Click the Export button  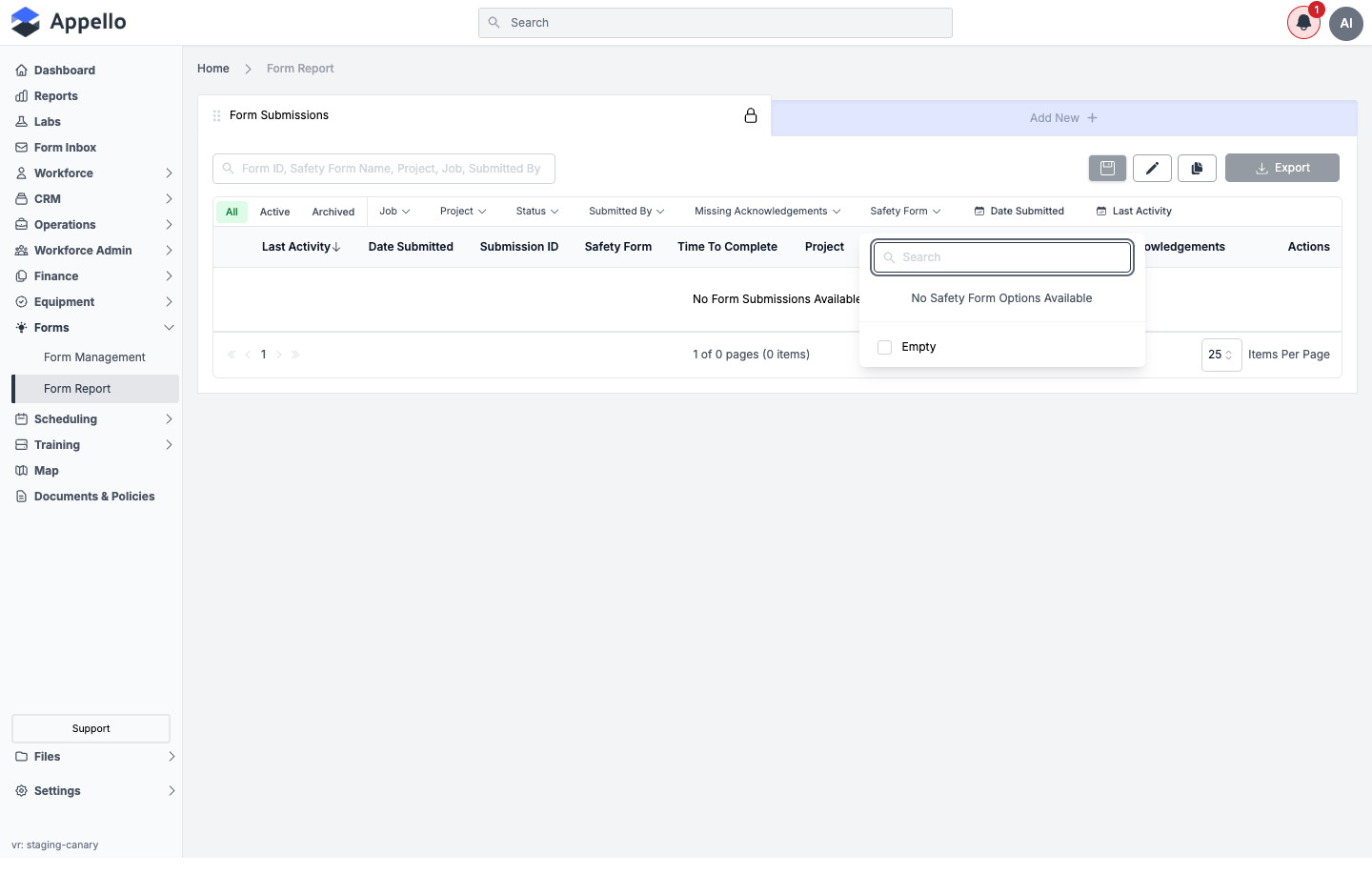[x=1282, y=168]
